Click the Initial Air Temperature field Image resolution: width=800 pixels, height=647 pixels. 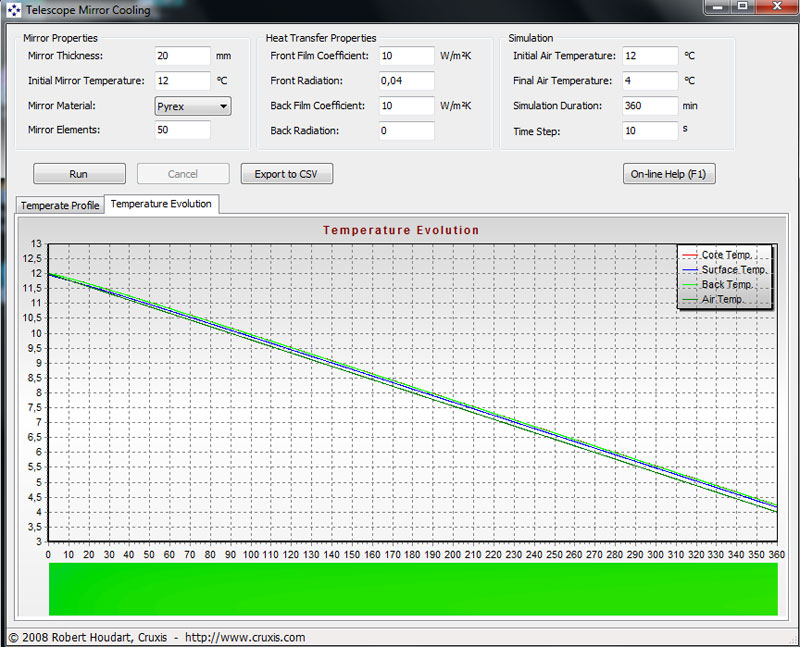(650, 56)
